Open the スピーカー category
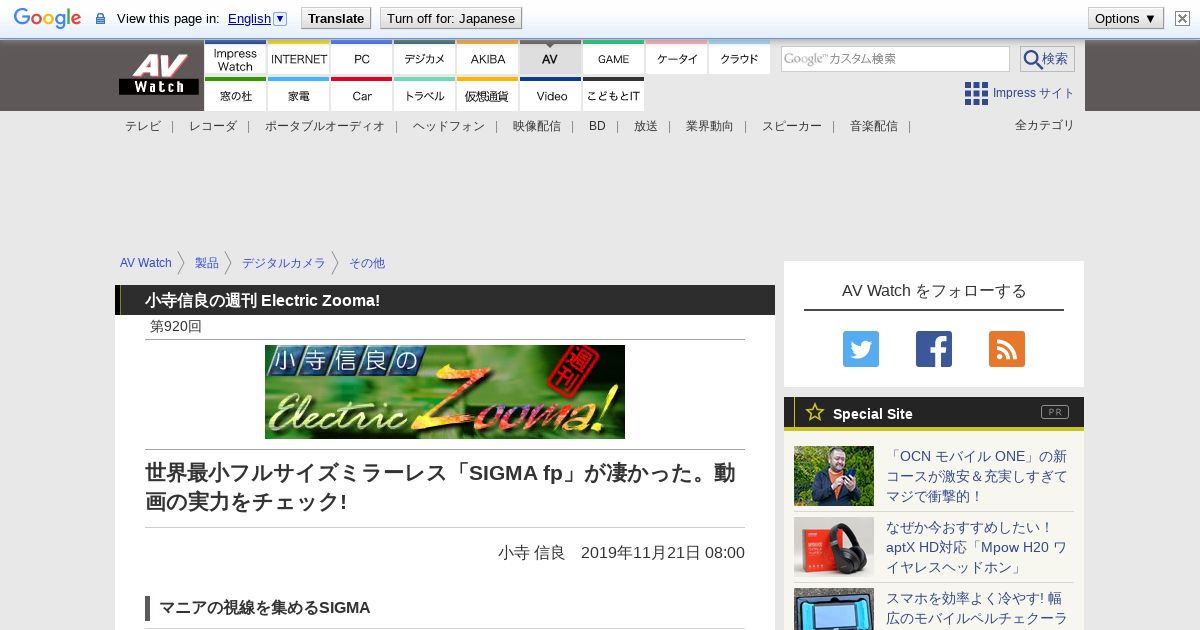Image resolution: width=1200 pixels, height=630 pixels. (792, 126)
